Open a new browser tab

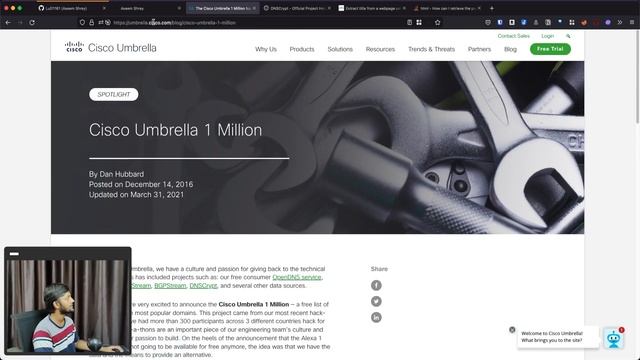(x=492, y=8)
